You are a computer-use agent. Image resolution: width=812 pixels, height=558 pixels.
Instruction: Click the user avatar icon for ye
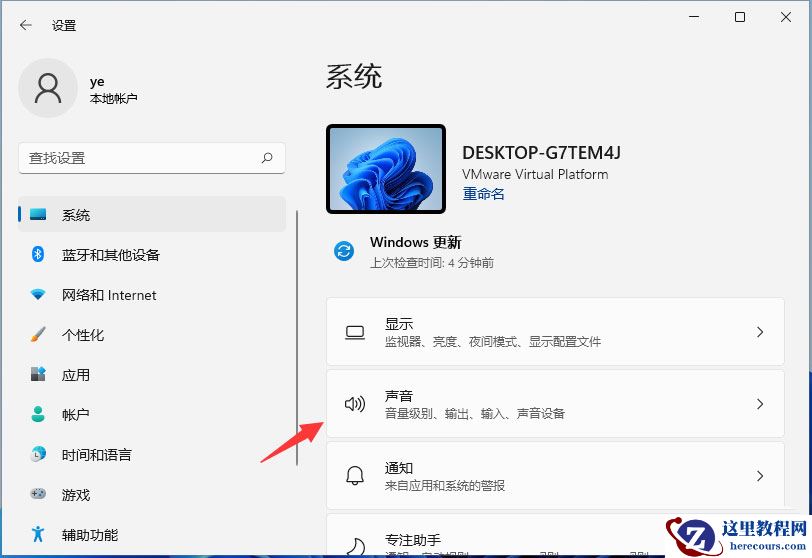[48, 88]
